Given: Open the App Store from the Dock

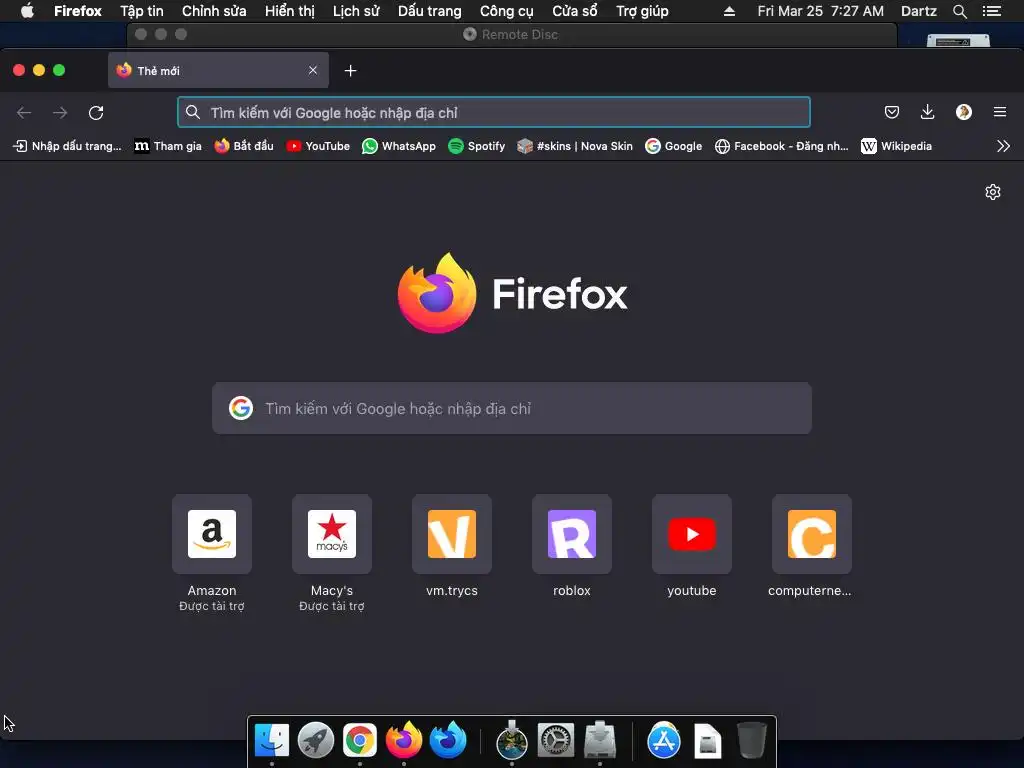Looking at the screenshot, I should 664,741.
